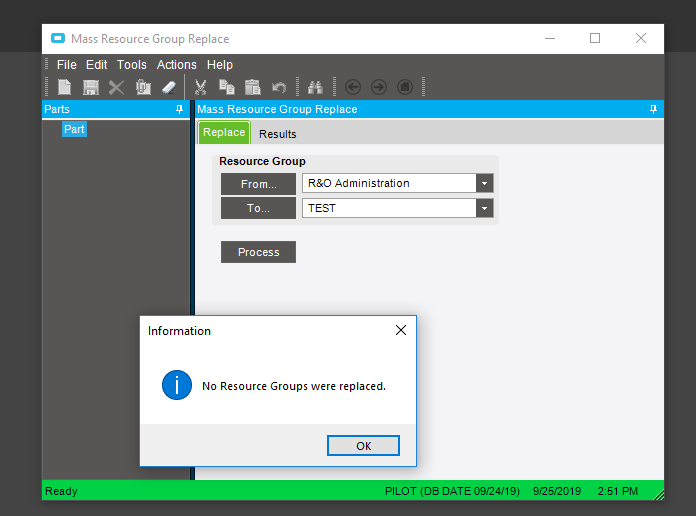
Task: Pin the Parts panel
Action: tap(179, 109)
